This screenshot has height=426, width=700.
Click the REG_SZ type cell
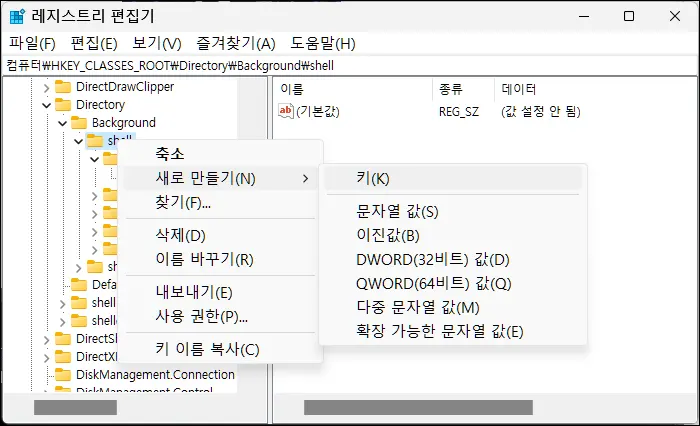point(458,111)
